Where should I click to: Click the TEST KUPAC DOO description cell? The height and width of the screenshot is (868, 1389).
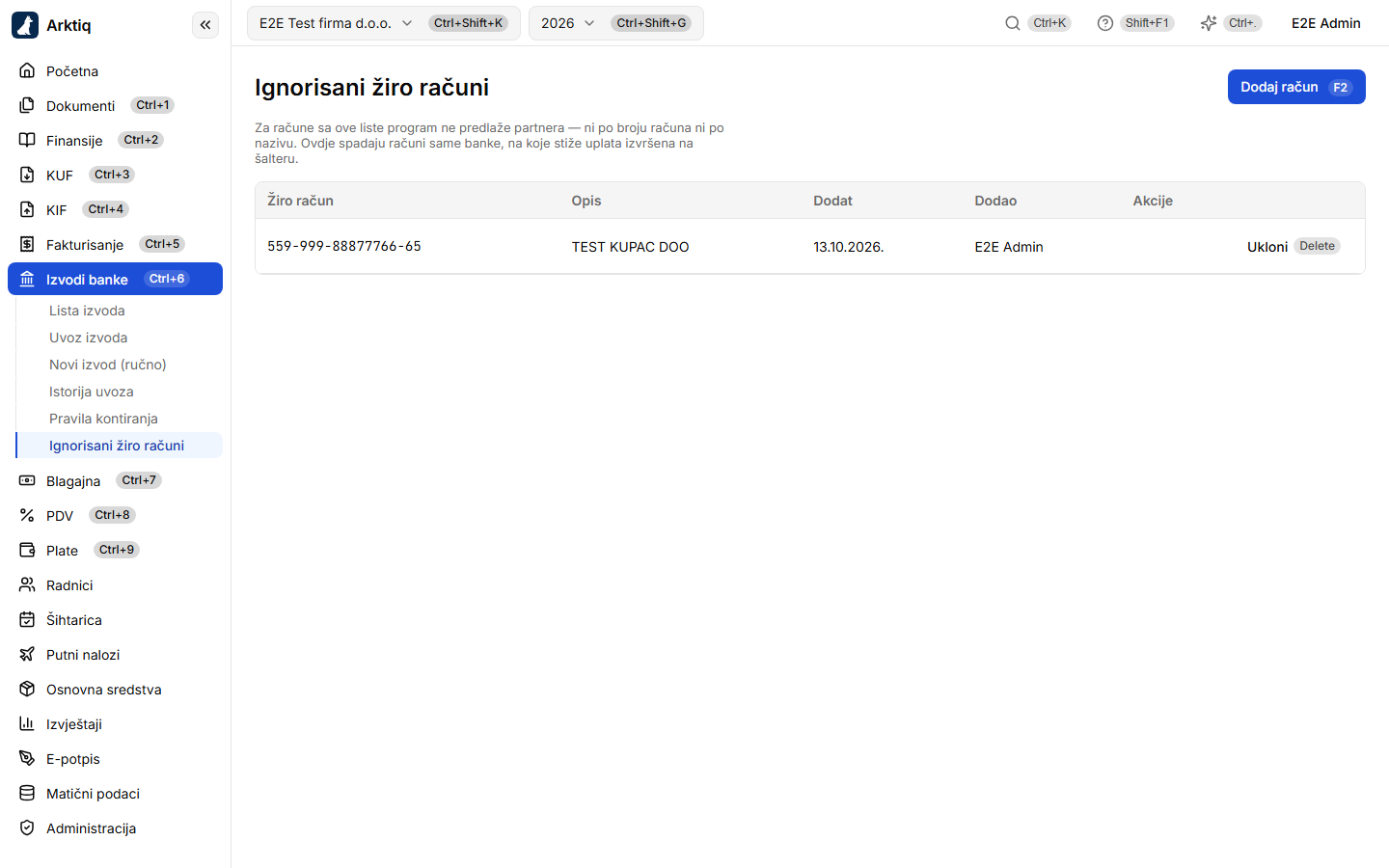631,247
